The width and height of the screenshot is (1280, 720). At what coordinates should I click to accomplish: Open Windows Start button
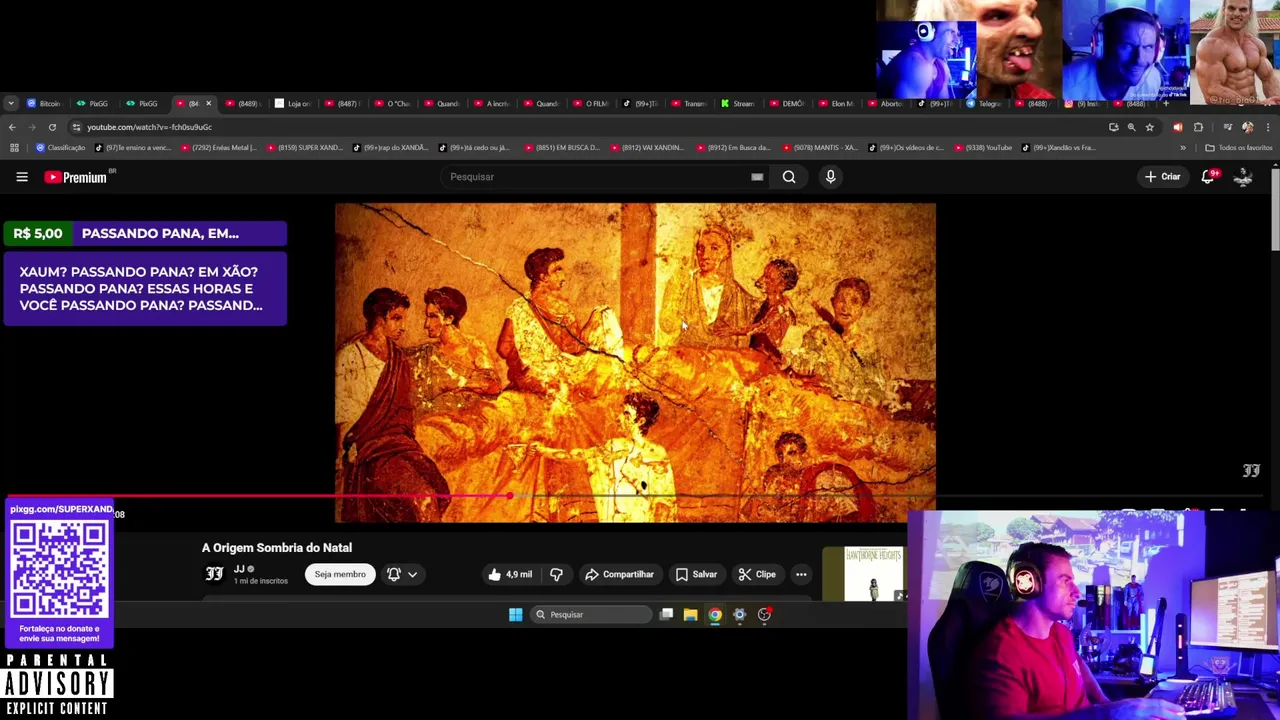click(x=515, y=615)
